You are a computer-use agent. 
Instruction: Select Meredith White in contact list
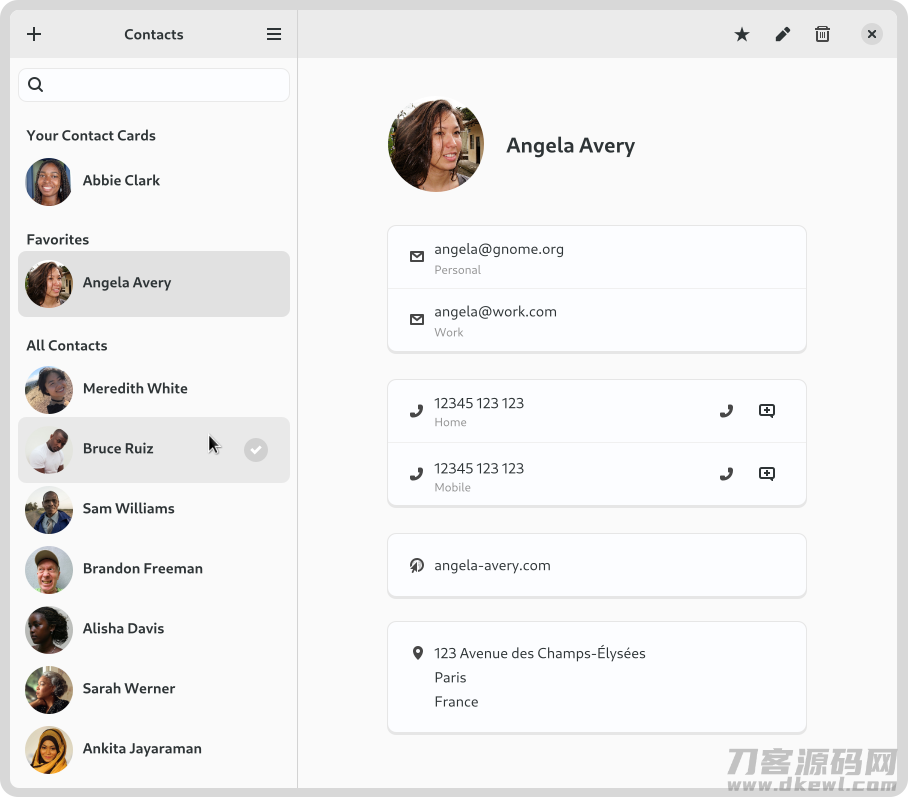(154, 389)
